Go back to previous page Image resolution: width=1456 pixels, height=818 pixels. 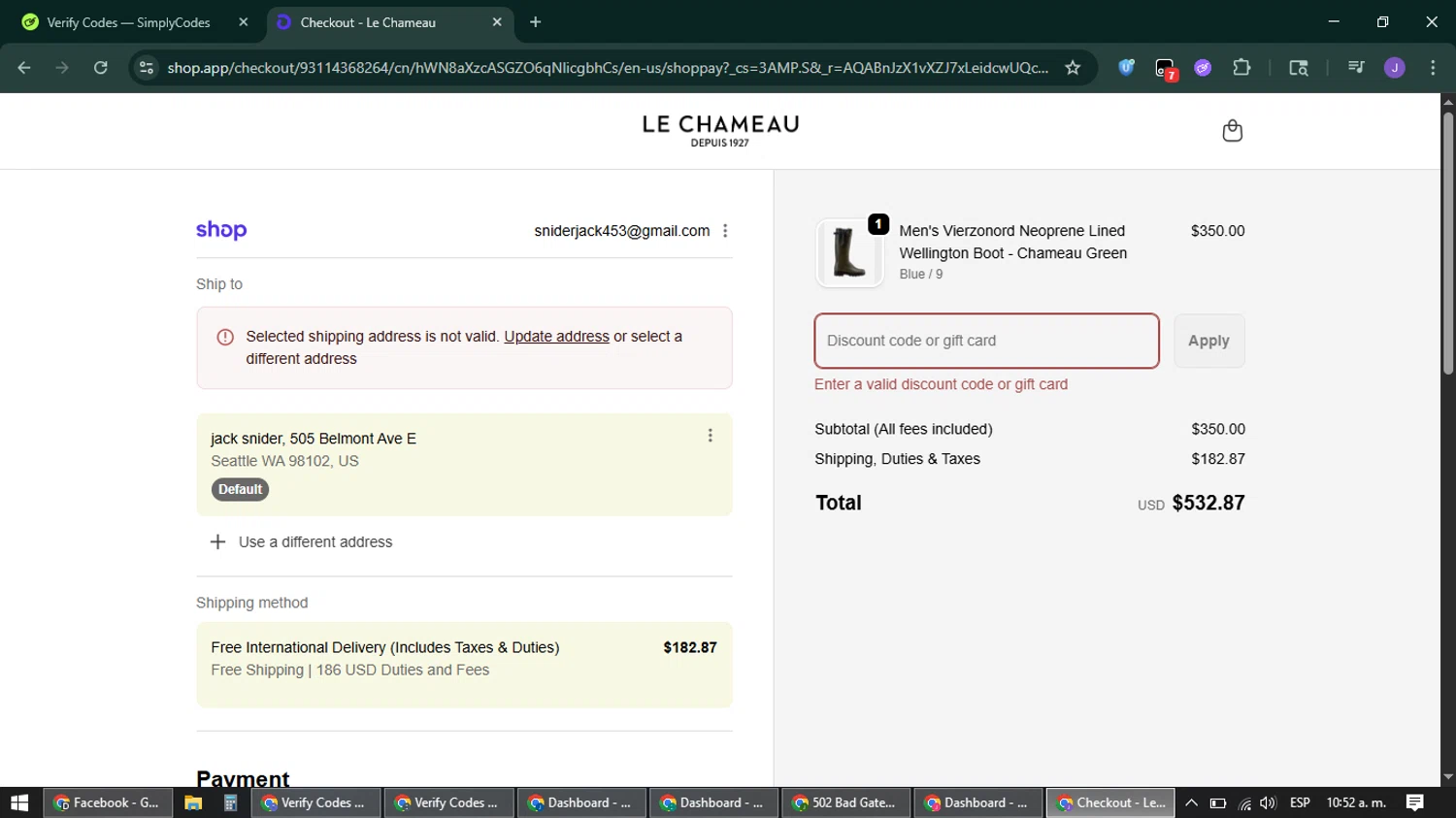point(24,68)
